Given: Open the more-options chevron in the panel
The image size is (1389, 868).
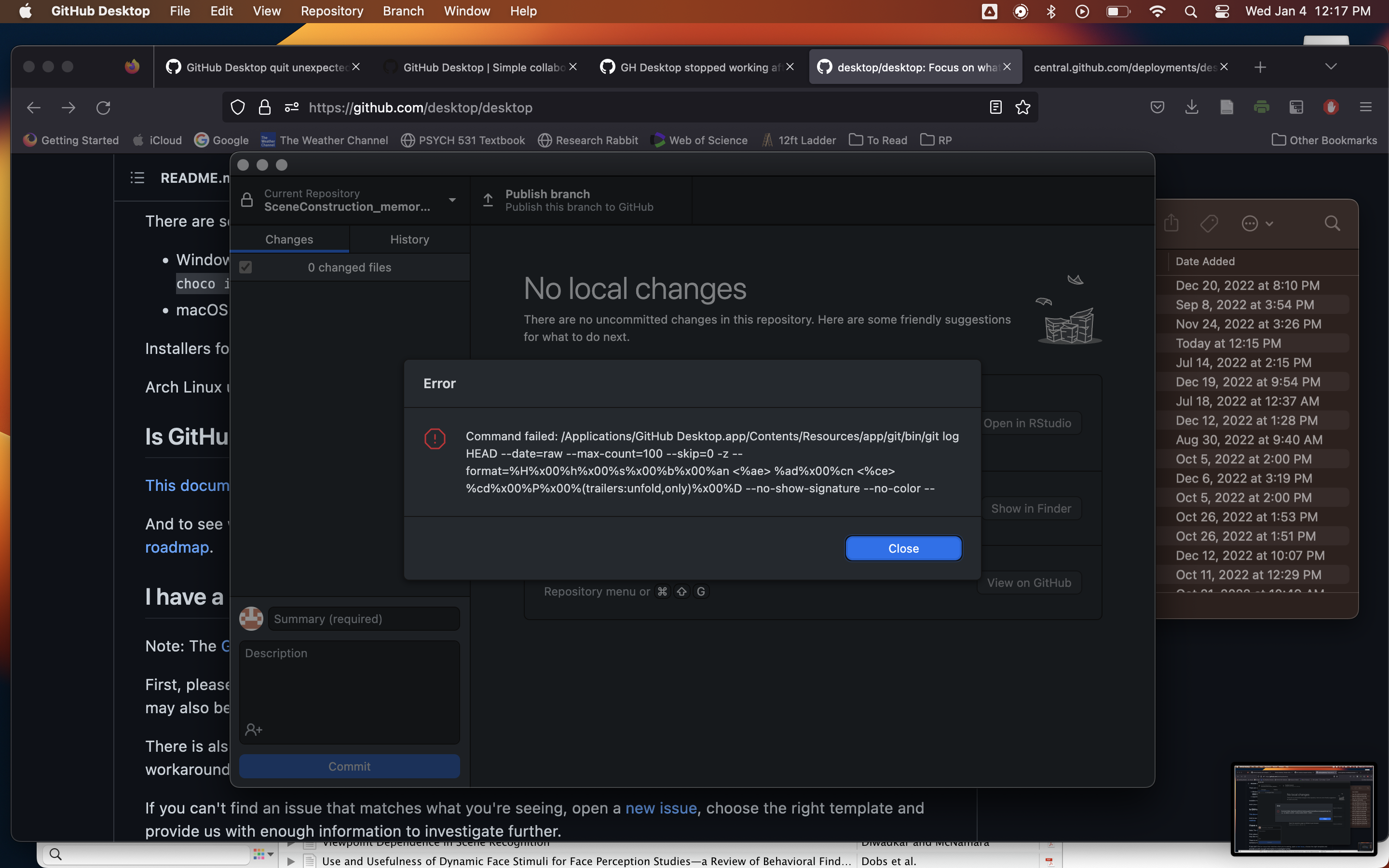Looking at the screenshot, I should coord(1257,223).
